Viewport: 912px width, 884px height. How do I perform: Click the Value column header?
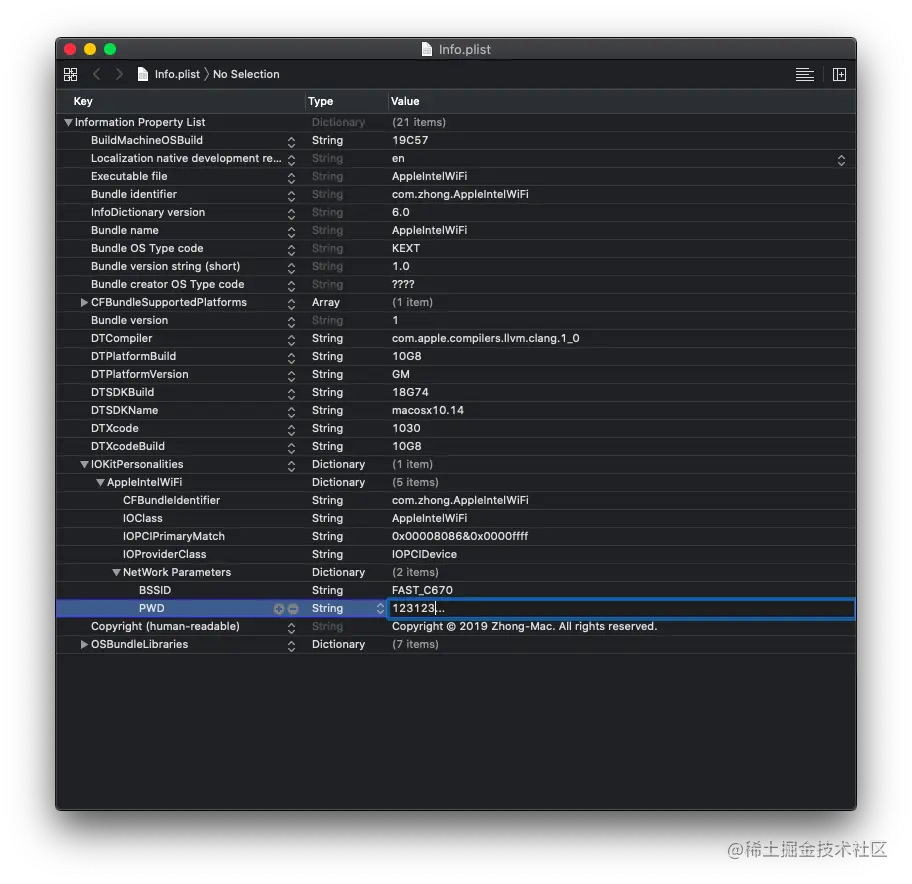pyautogui.click(x=405, y=101)
